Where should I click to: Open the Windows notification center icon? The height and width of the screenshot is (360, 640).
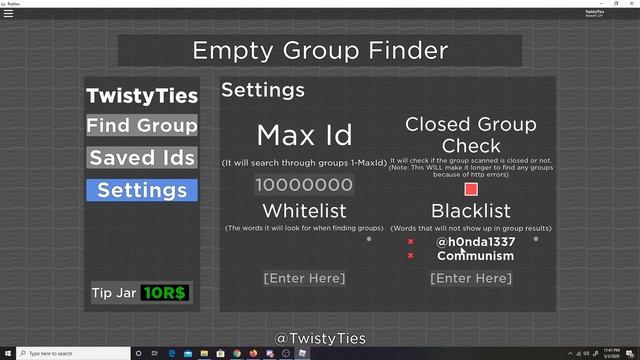click(x=630, y=353)
